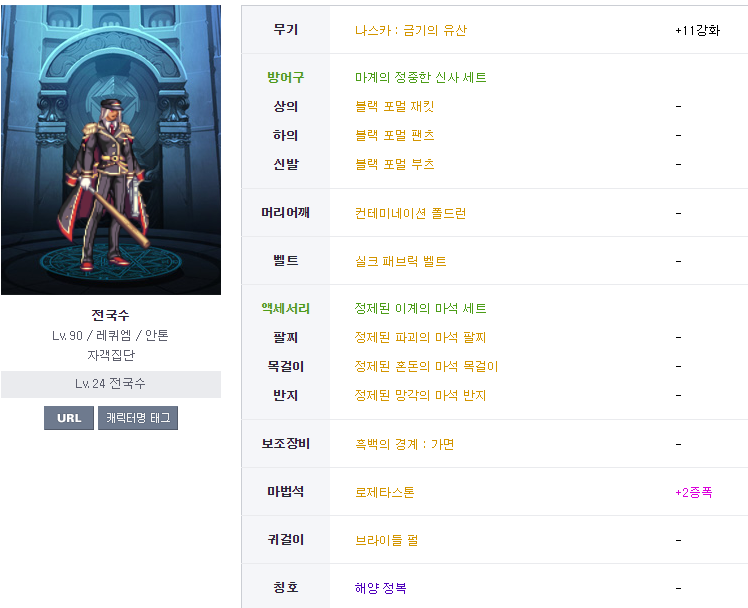Click the Lv. 90 / 레퀴엠 / 안톤 text
Screen dimensions: 748x608
point(111,335)
